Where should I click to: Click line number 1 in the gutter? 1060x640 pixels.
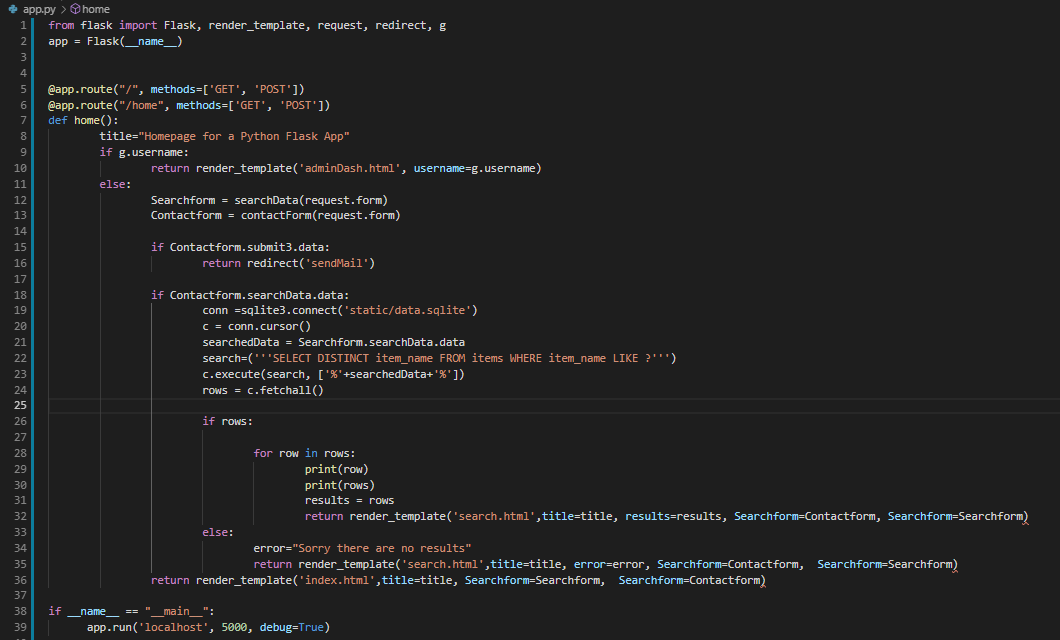tap(22, 24)
